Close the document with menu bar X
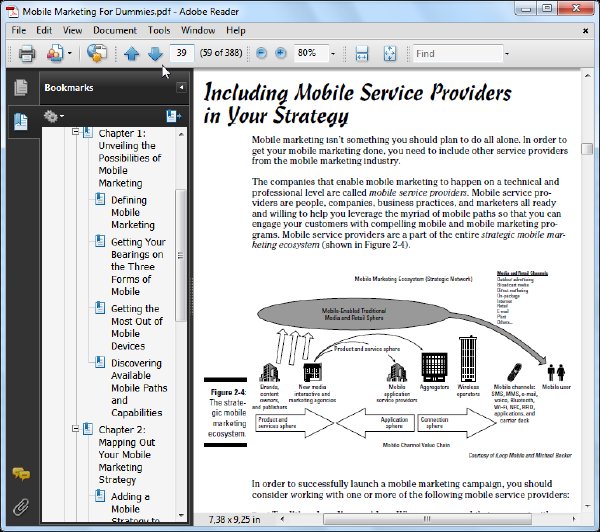The width and height of the screenshot is (600, 532). 585,31
